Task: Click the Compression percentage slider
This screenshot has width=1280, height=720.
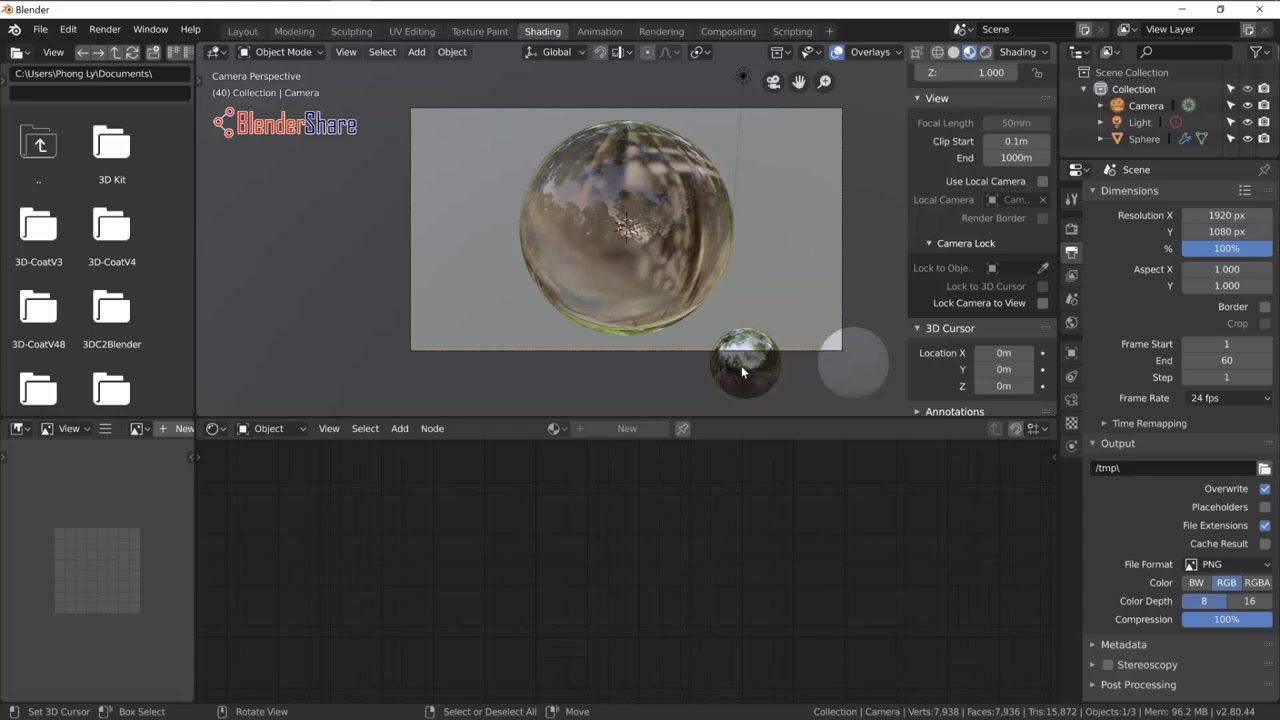Action: tap(1227, 619)
